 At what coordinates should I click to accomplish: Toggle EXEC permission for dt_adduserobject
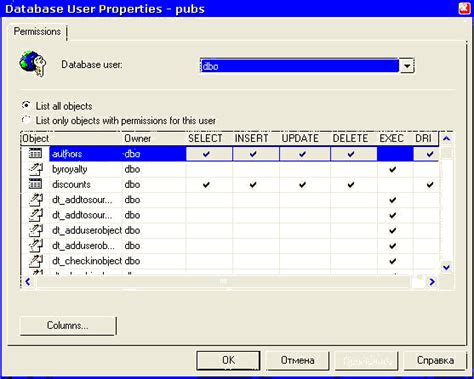coord(393,231)
